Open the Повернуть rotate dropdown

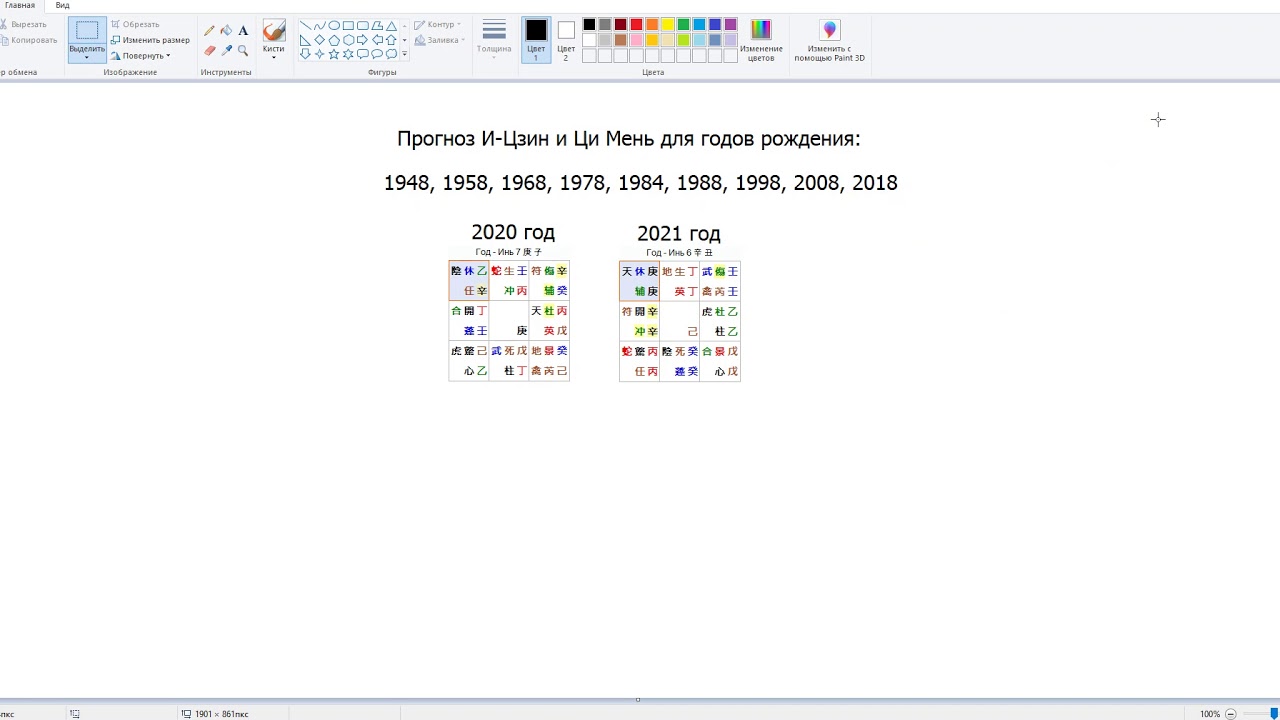point(141,56)
